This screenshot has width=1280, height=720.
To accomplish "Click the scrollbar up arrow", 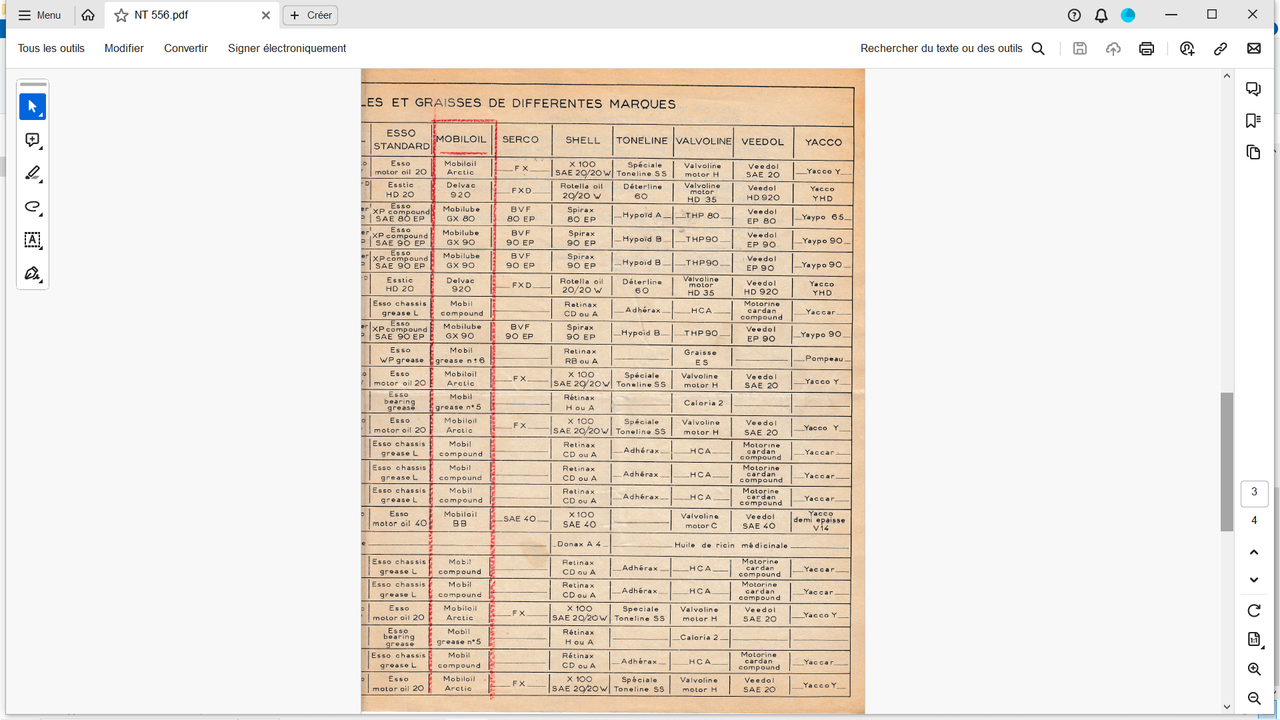I will [1227, 76].
